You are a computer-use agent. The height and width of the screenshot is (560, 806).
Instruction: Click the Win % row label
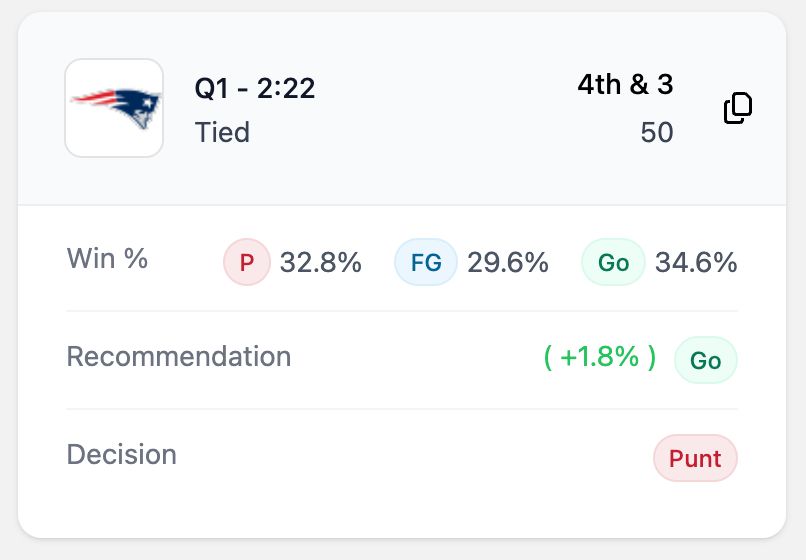click(x=107, y=259)
